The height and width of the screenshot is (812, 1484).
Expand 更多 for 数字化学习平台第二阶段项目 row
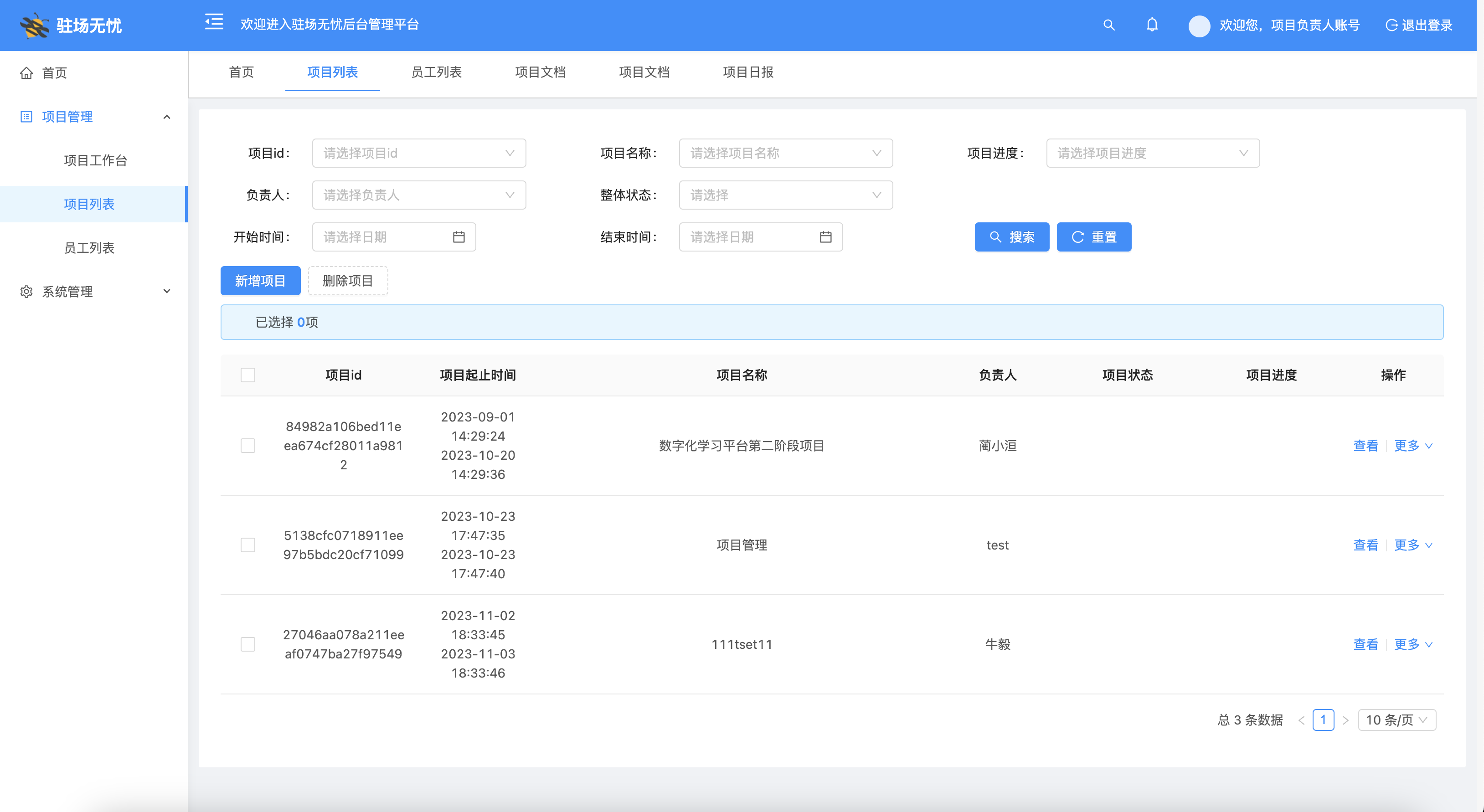(x=1413, y=446)
